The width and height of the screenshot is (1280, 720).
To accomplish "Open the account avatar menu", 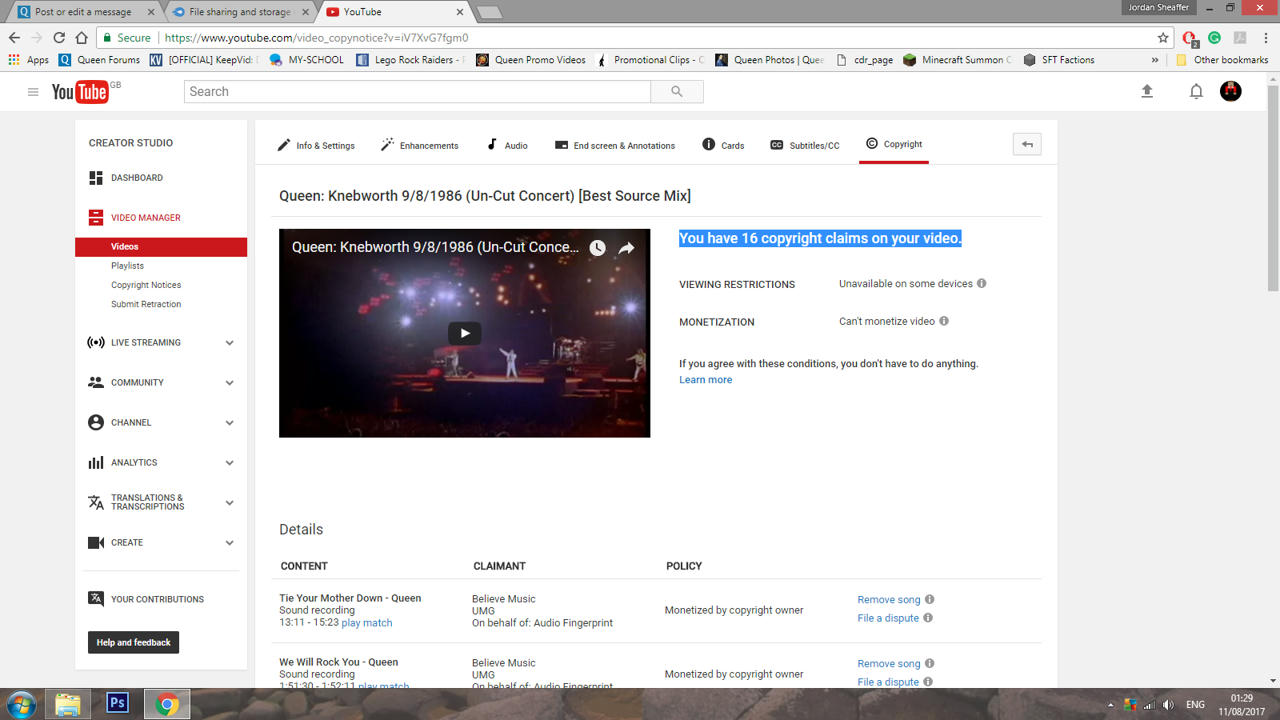I will [1231, 91].
